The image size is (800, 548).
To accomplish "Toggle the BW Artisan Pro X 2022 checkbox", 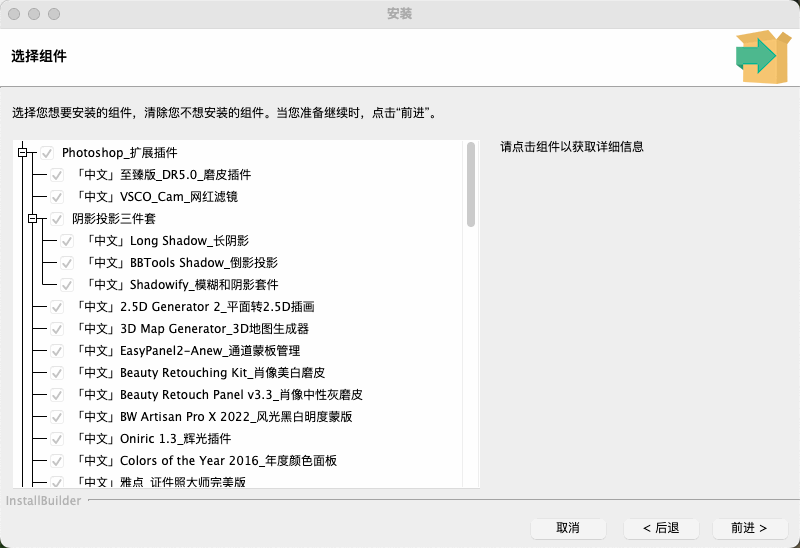I will pos(57,417).
